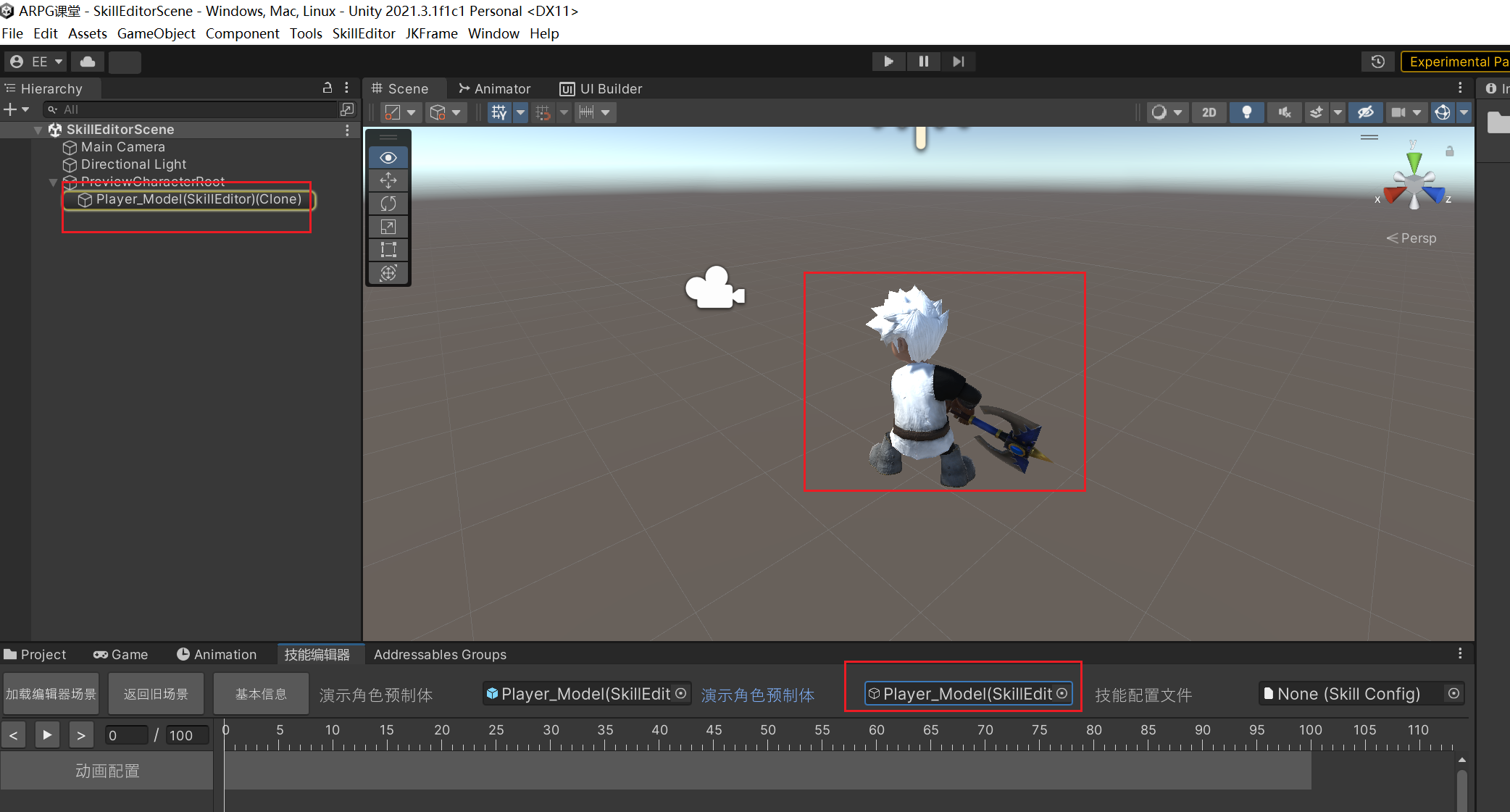Viewport: 1510px width, 812px height.
Task: Click the Hierarchy create plus icon
Action: pyautogui.click(x=10, y=109)
